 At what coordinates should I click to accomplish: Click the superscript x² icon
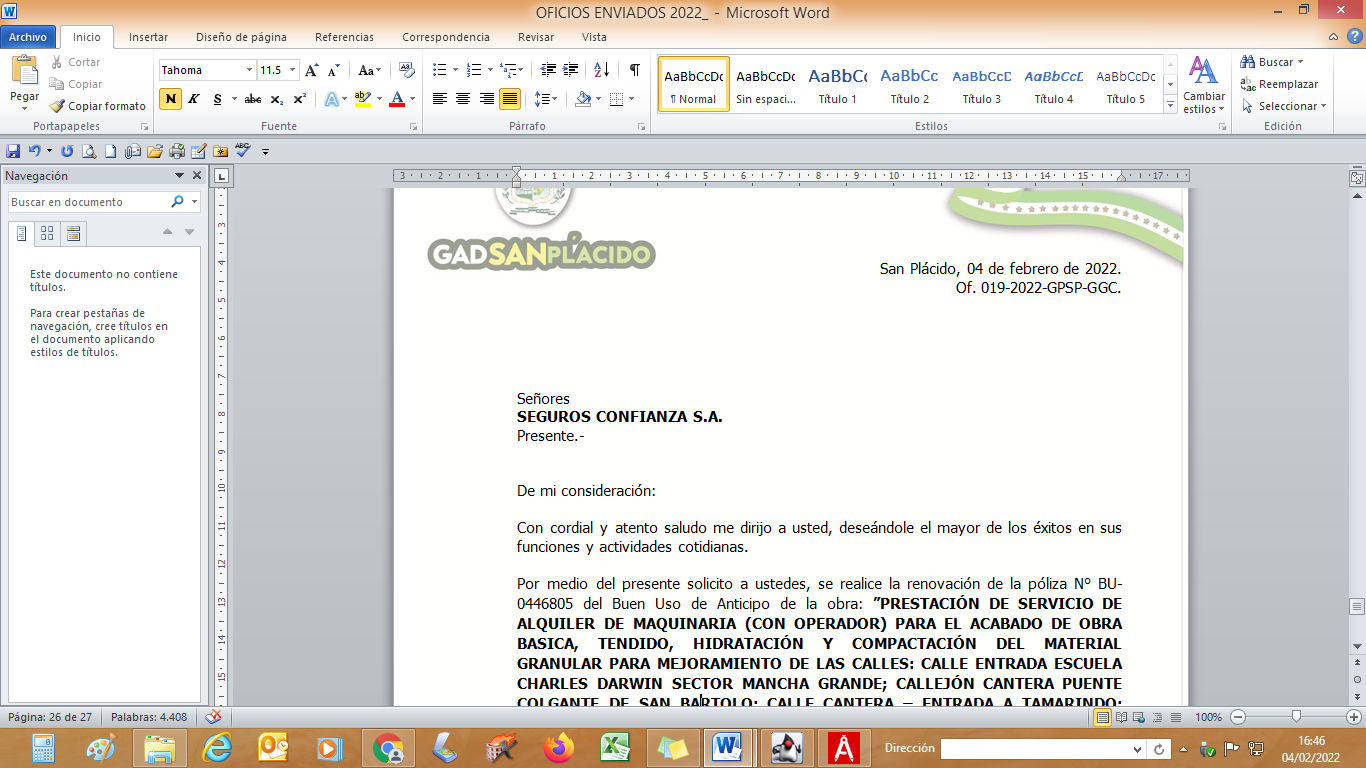(299, 99)
